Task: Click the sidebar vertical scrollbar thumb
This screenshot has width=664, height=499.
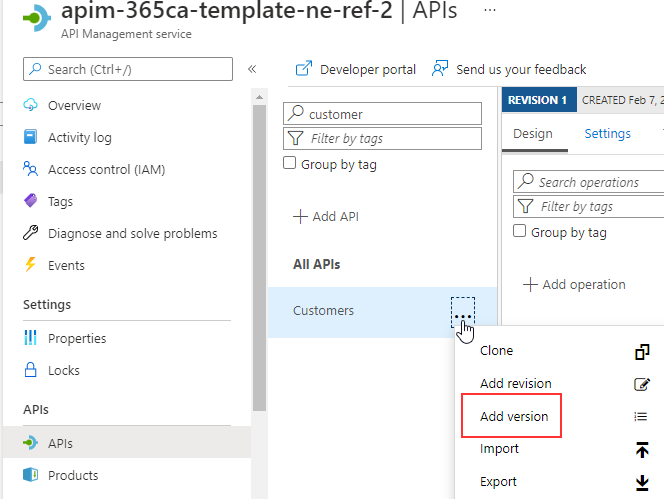Action: click(259, 258)
